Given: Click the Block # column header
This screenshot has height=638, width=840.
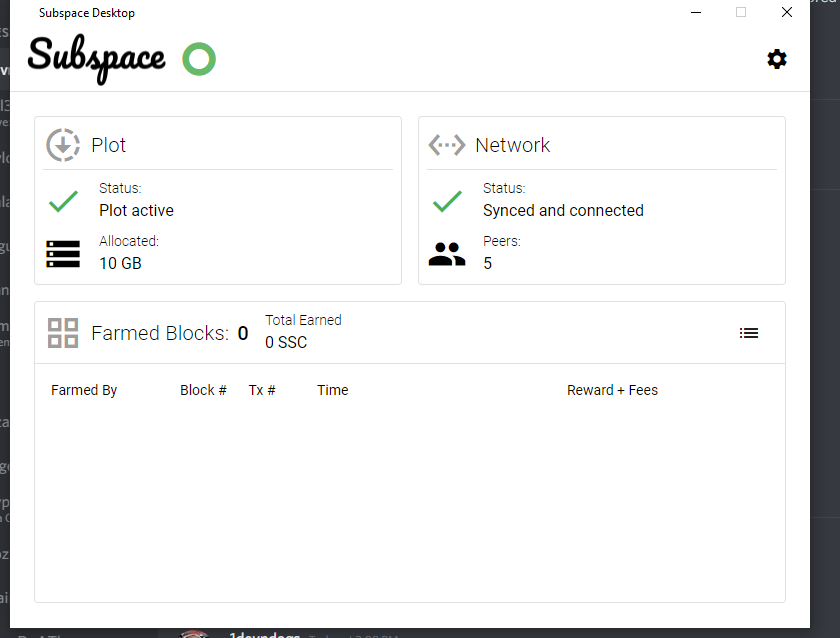Looking at the screenshot, I should click(x=203, y=390).
